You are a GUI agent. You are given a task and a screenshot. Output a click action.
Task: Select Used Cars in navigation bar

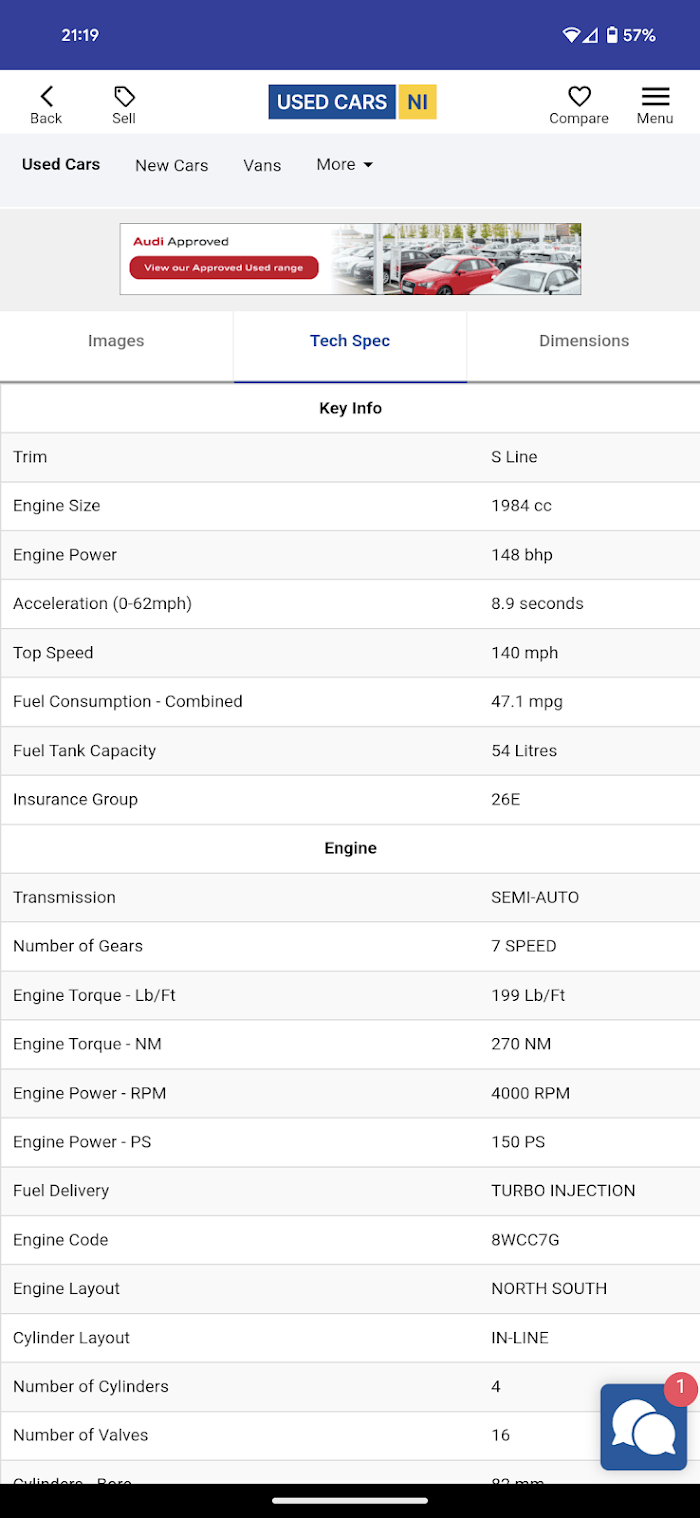coord(61,164)
